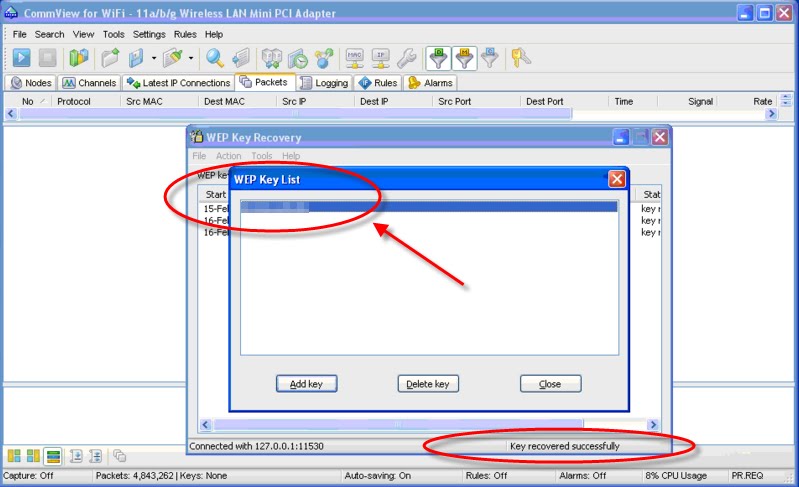
Task: Click the column chooser icon beside Rate
Action: (x=786, y=100)
